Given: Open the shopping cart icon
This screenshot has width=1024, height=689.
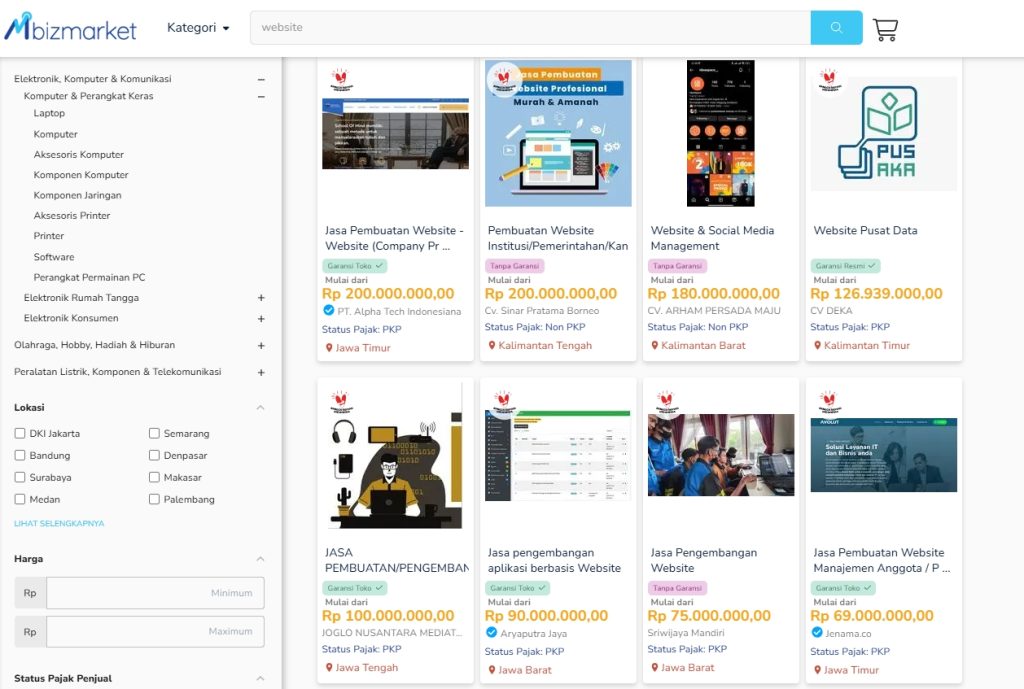Looking at the screenshot, I should 885,29.
